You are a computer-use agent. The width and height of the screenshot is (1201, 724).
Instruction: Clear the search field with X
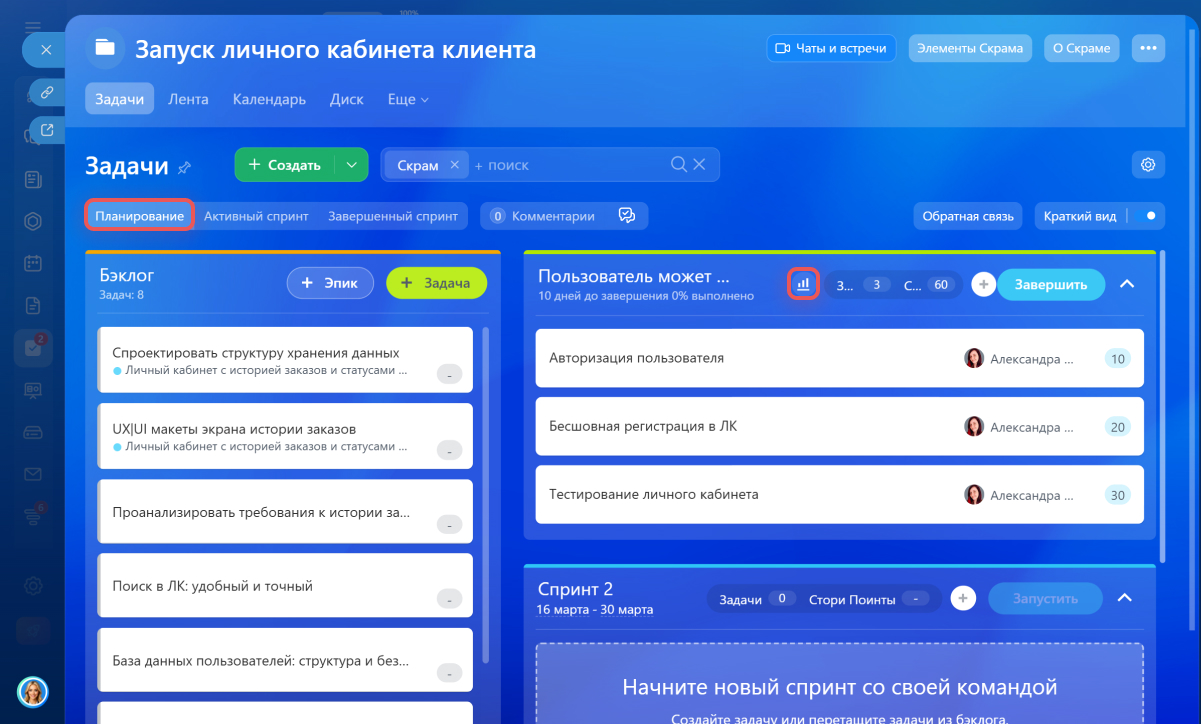[x=700, y=165]
